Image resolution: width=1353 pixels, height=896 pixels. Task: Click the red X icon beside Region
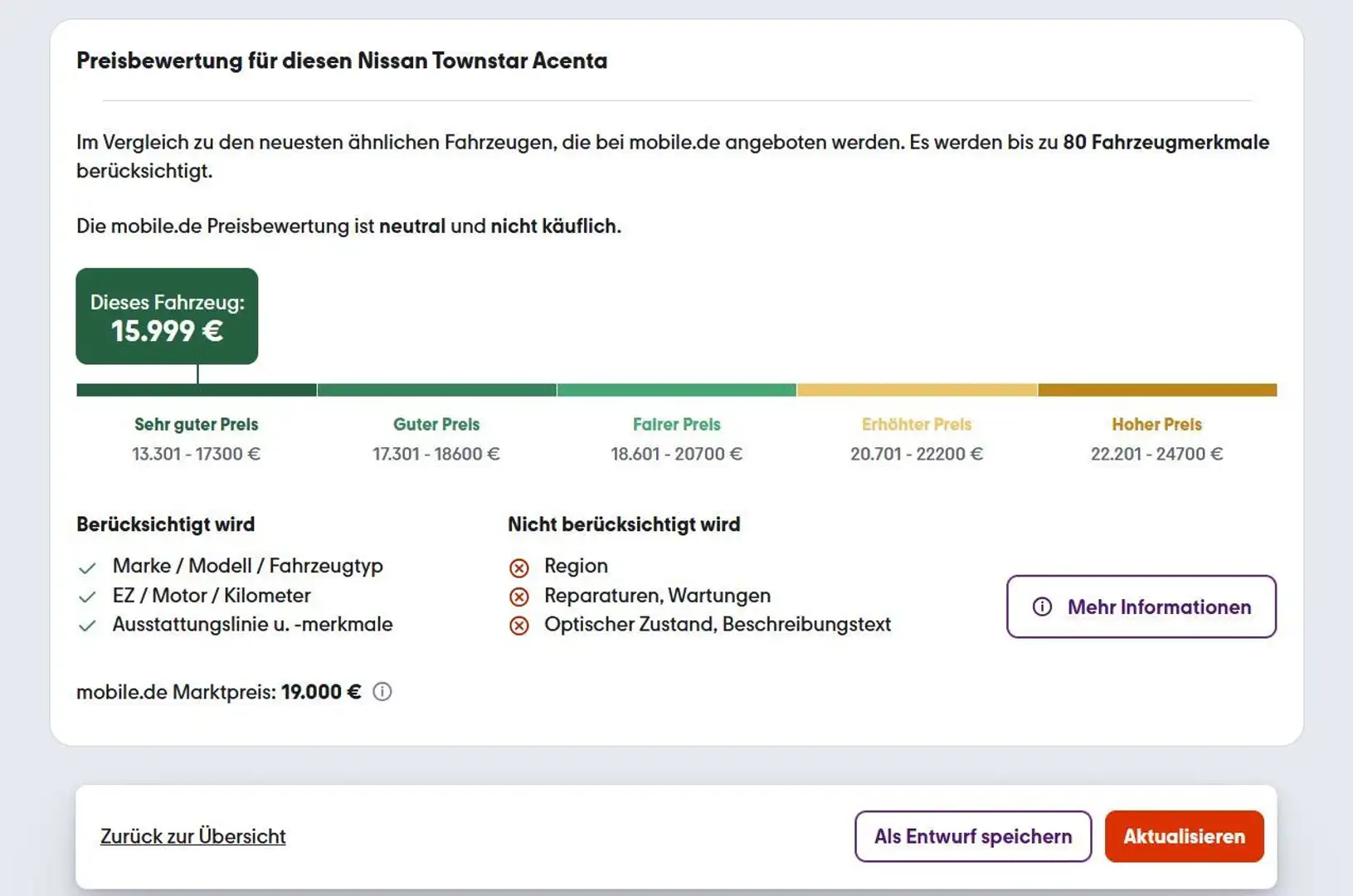point(519,568)
